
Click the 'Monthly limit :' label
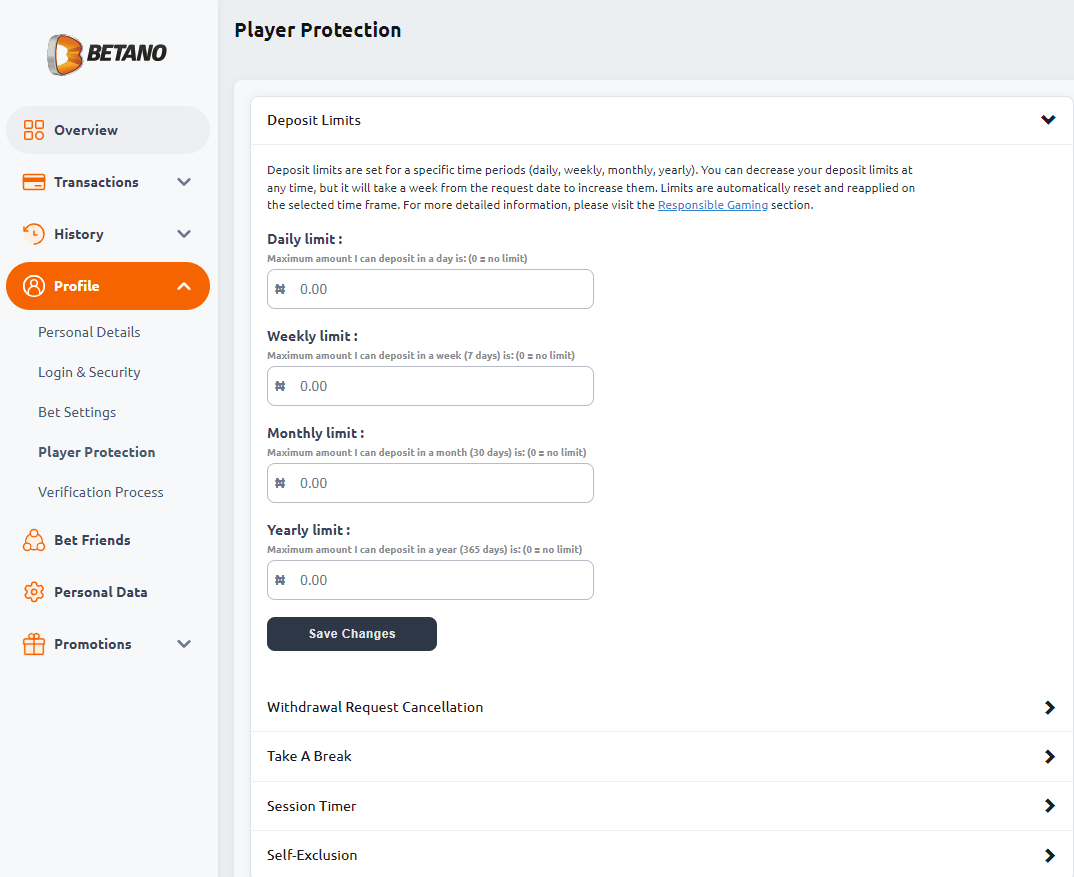click(x=316, y=434)
